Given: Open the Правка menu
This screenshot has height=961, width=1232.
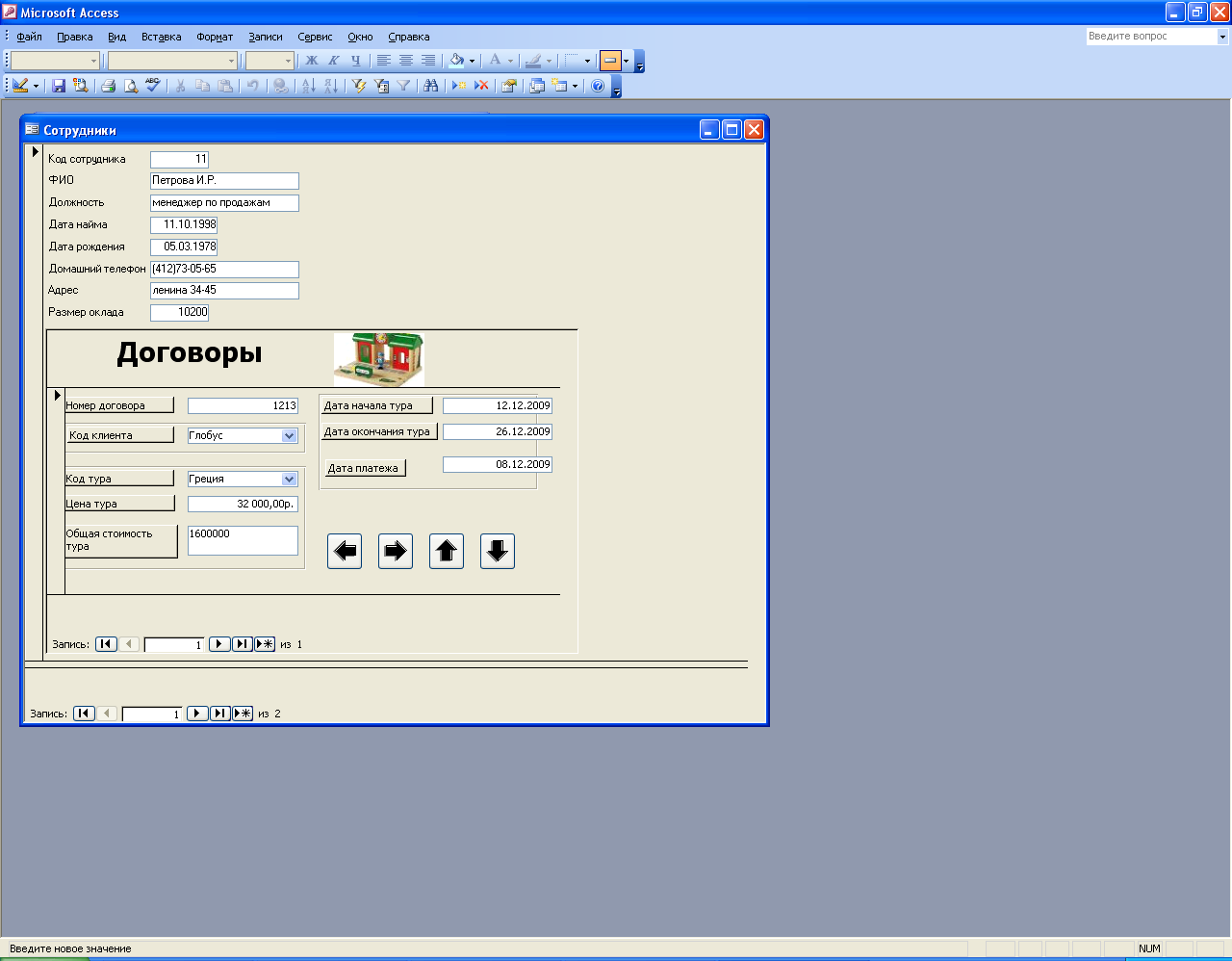Looking at the screenshot, I should (74, 37).
